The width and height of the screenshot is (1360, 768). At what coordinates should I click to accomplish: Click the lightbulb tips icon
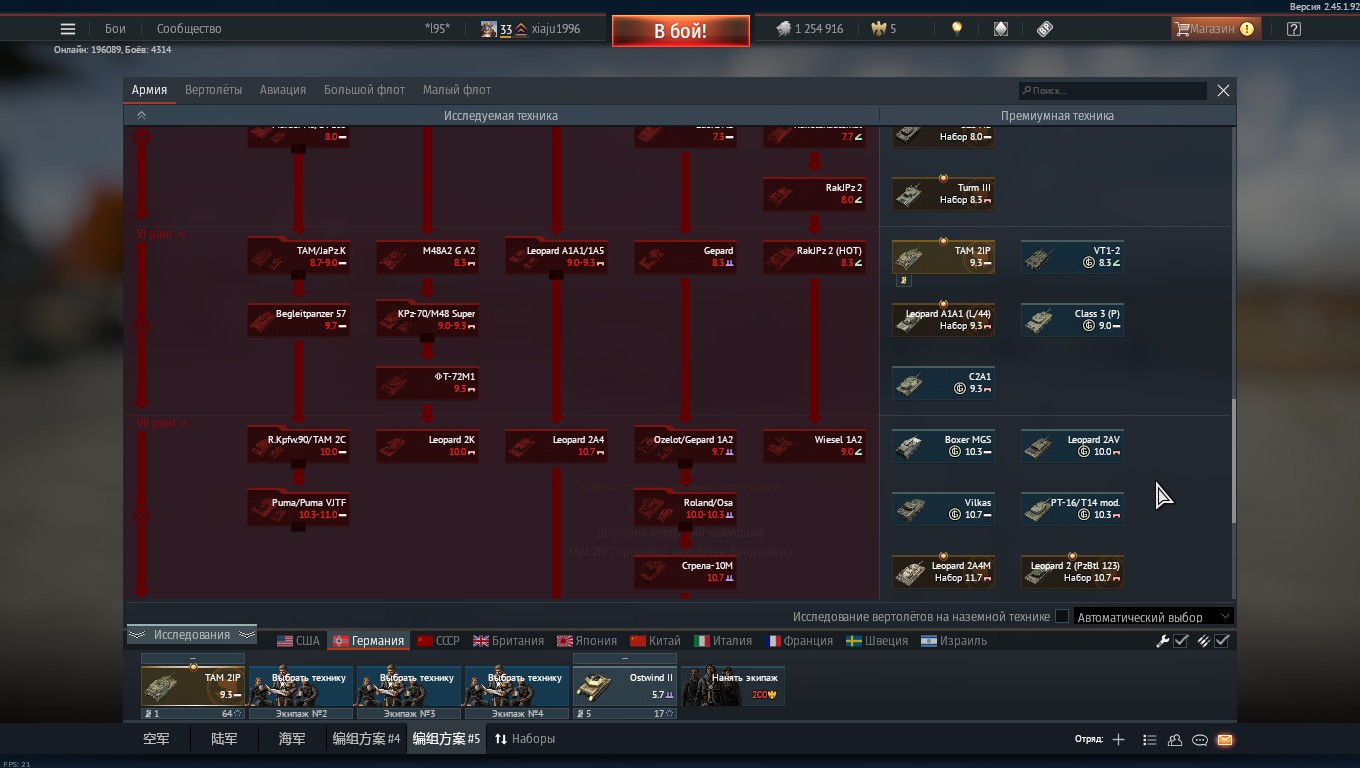pyautogui.click(x=956, y=29)
